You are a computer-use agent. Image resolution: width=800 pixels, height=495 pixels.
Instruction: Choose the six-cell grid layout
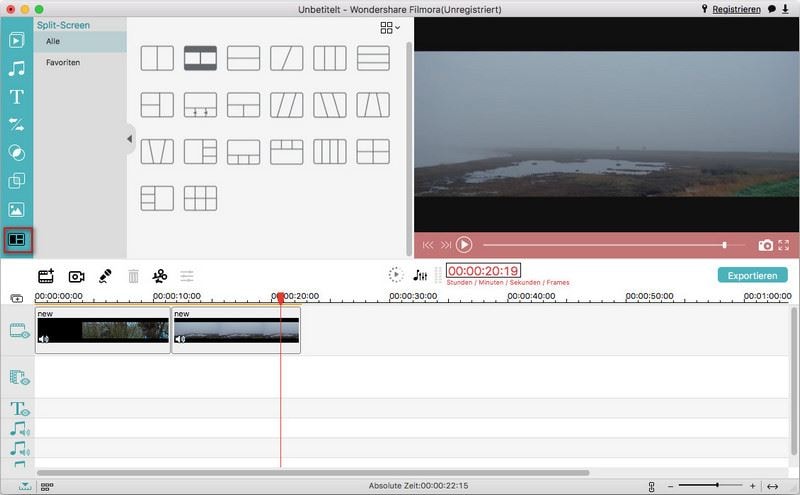(x=200, y=198)
